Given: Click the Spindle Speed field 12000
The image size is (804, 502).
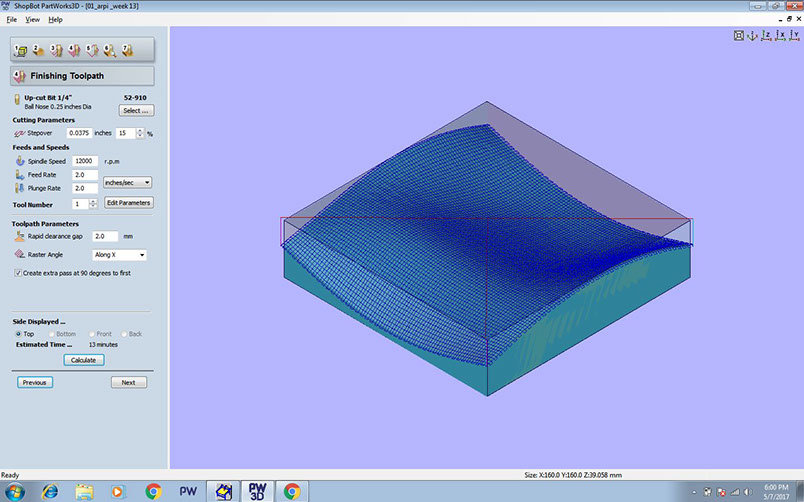Looking at the screenshot, I should pos(85,161).
